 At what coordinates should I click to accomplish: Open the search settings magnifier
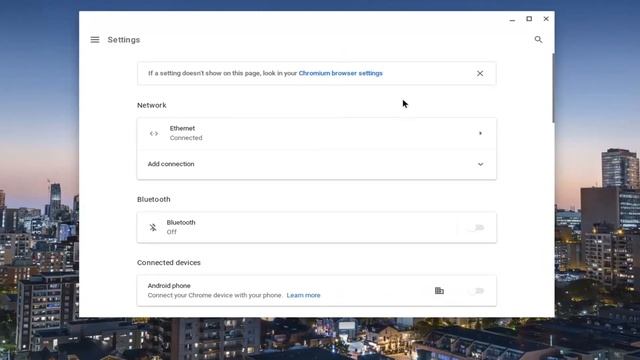click(x=538, y=40)
